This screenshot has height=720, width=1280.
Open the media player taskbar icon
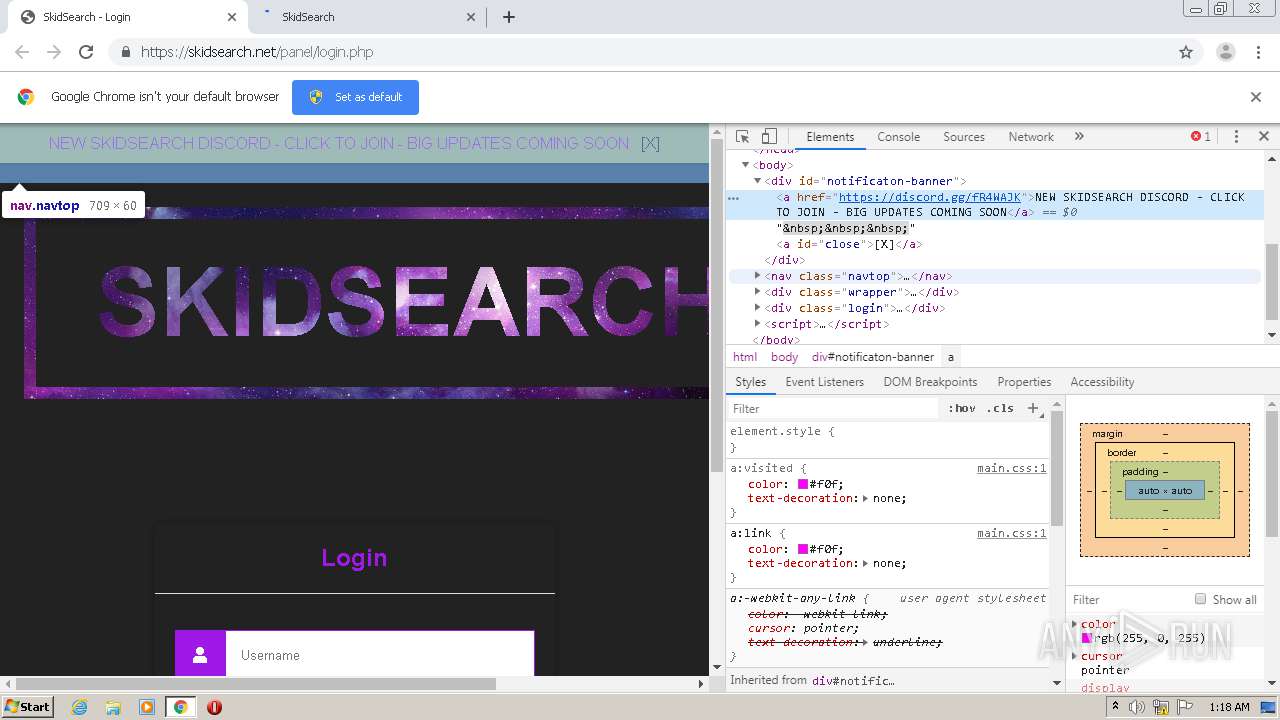pos(147,707)
